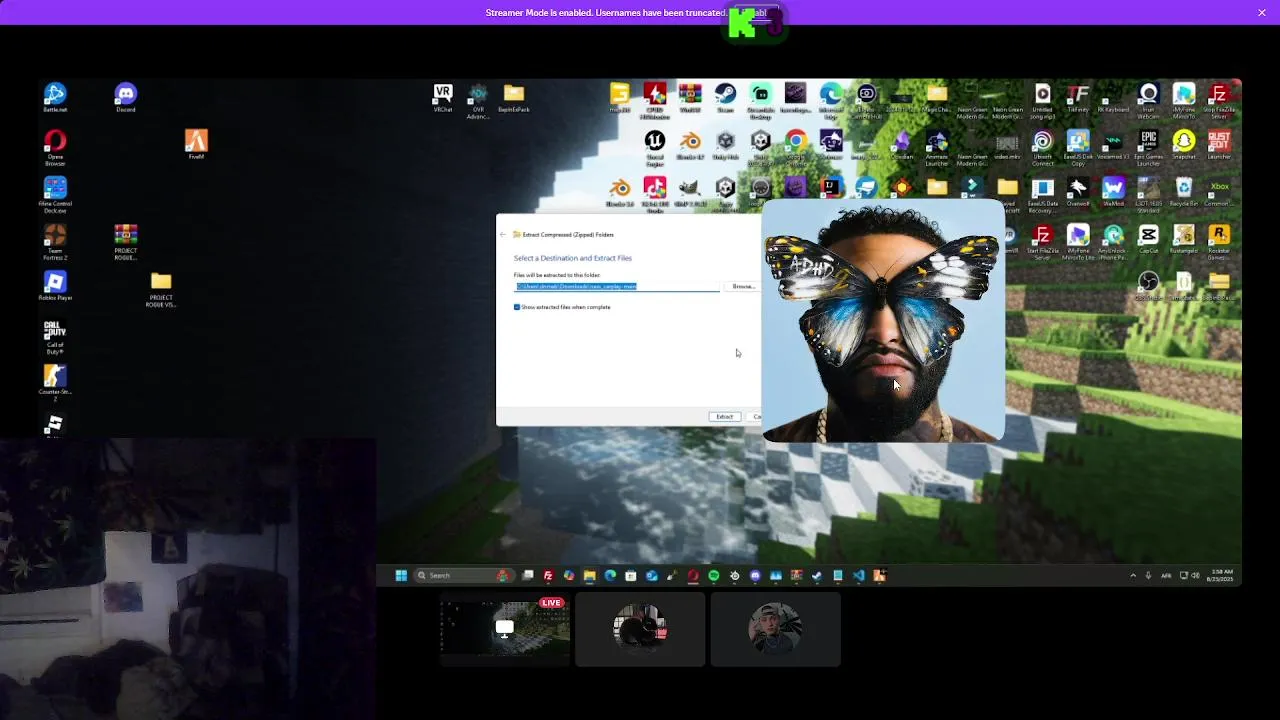Open the Recycle Bin on the desktop
Screen dimensions: 1280x720
point(1184,191)
